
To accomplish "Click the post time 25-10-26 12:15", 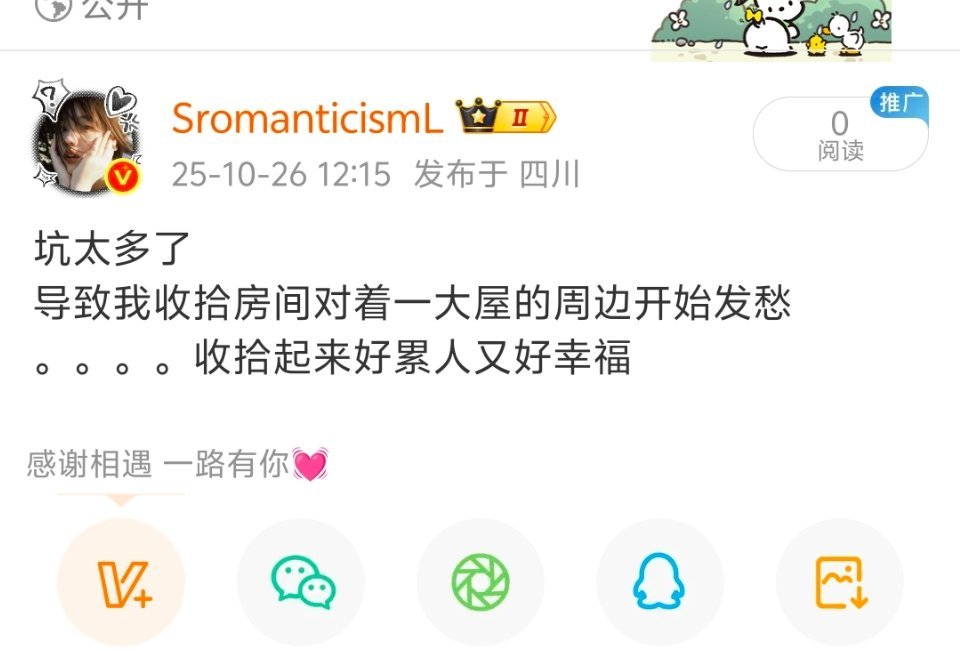I will pos(281,174).
